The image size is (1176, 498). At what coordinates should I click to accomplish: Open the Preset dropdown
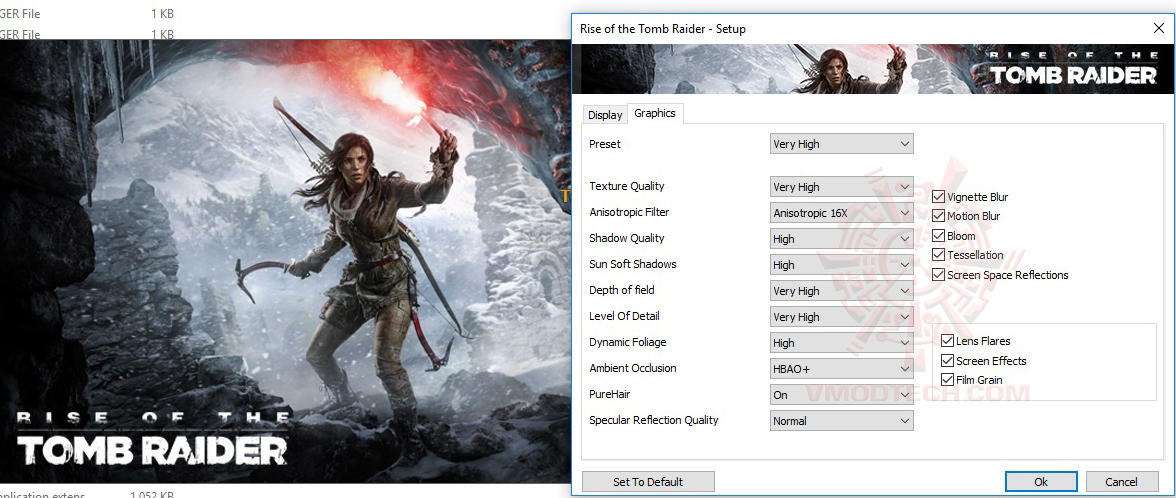[x=842, y=144]
